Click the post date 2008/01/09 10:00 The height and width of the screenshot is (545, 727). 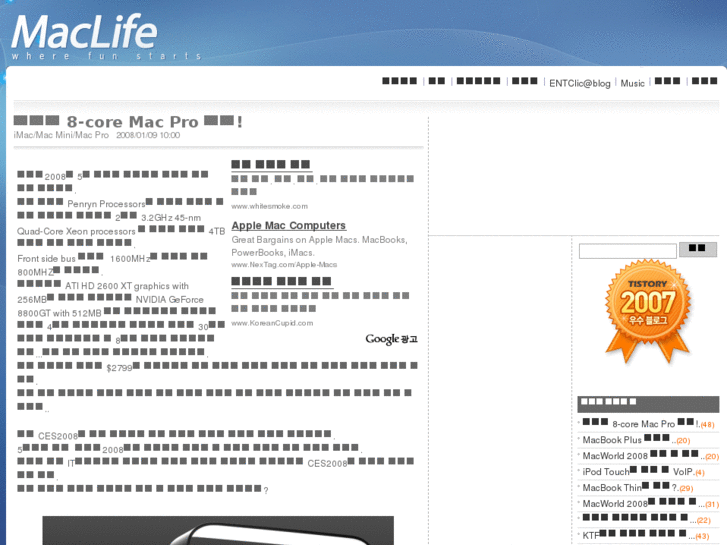[148, 135]
